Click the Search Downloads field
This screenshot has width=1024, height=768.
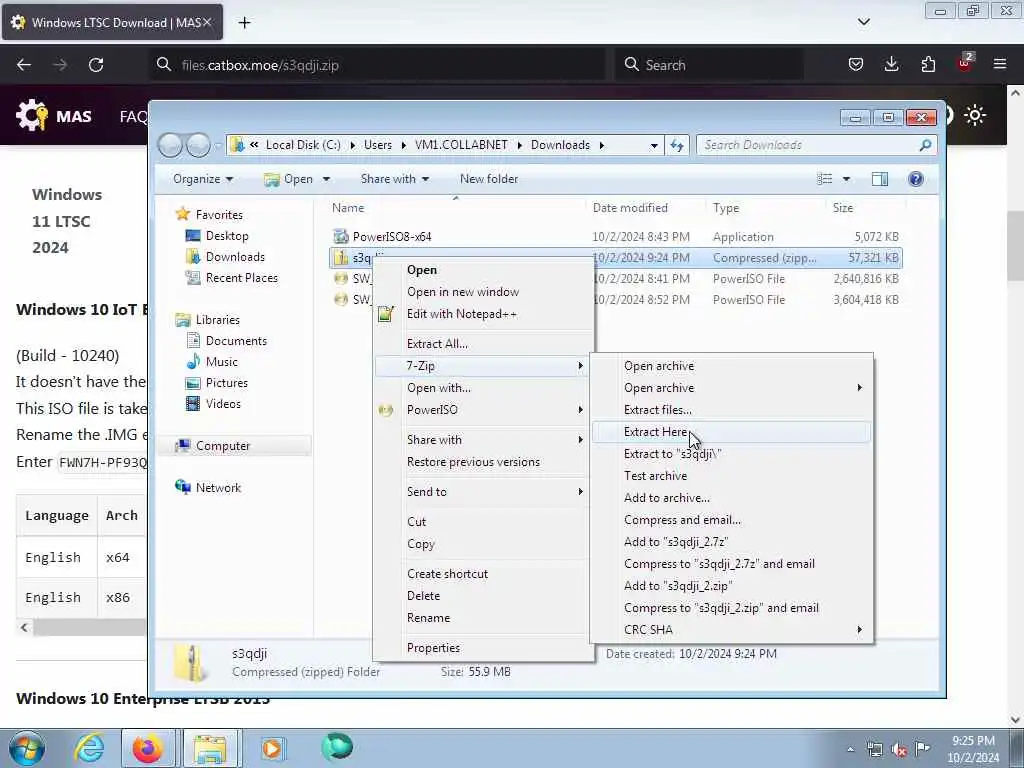(x=816, y=145)
